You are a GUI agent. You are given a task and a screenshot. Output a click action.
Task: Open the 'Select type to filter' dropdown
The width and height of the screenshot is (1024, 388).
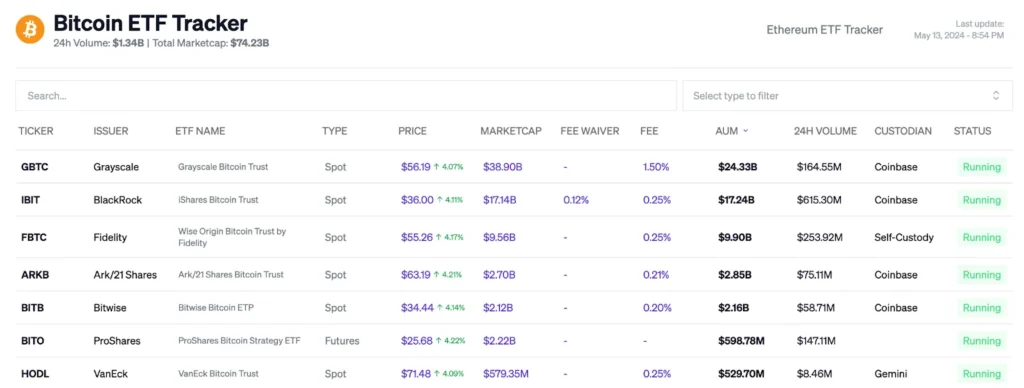tap(847, 95)
